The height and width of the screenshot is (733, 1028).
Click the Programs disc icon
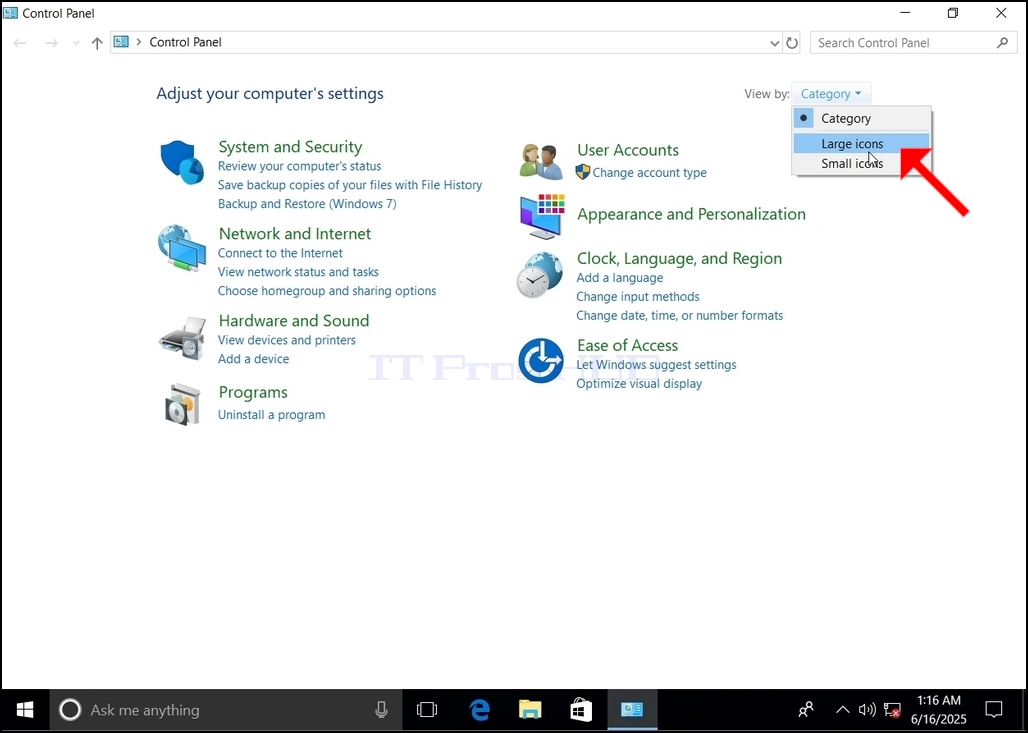tap(182, 405)
